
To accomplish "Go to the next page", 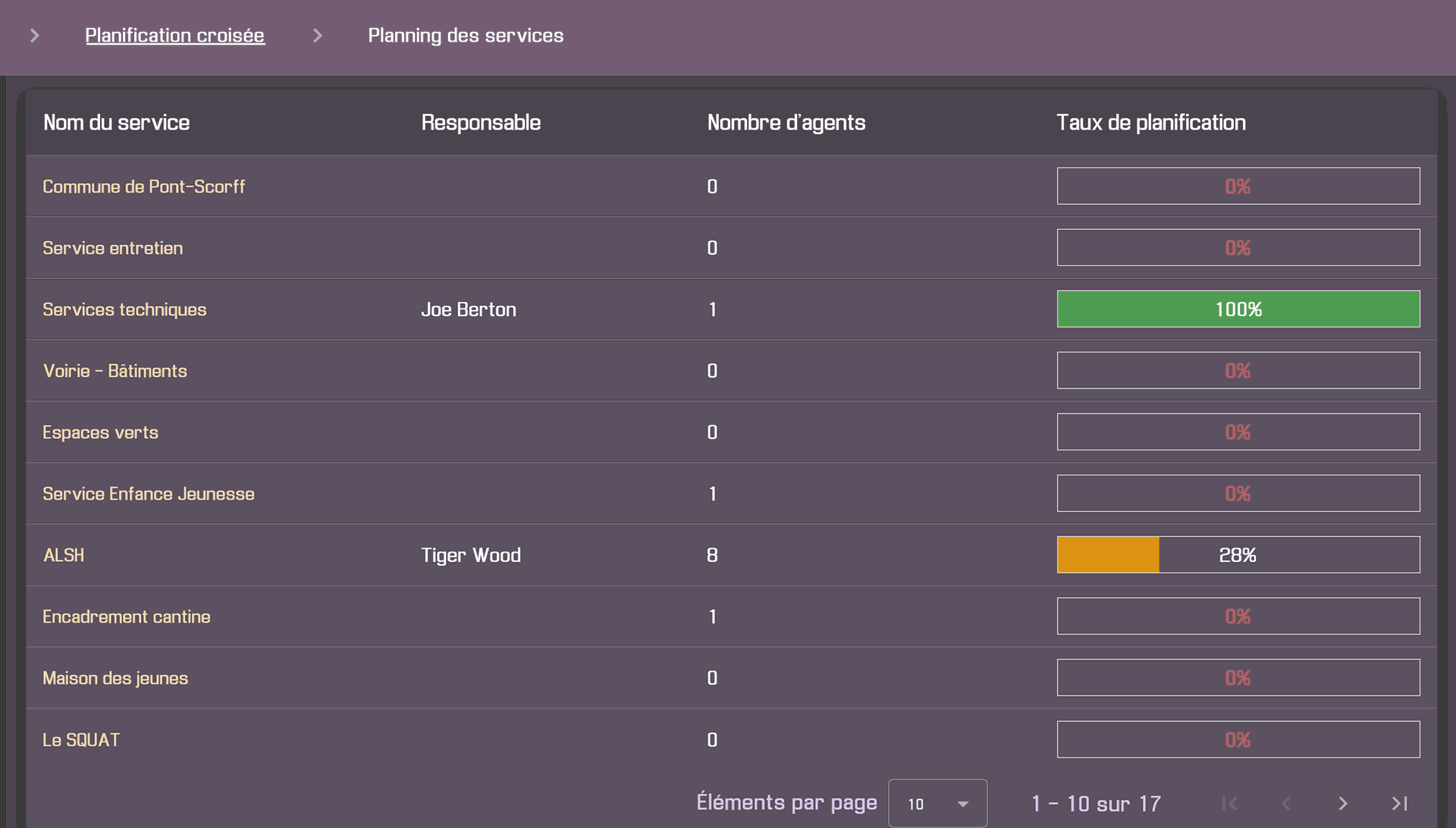I will [x=1343, y=804].
